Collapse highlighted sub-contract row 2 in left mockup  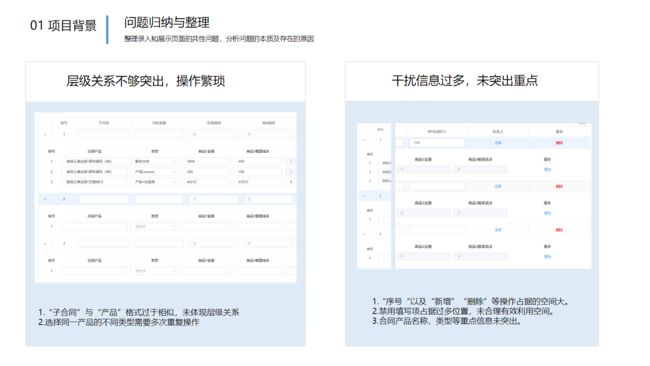pyautogui.click(x=45, y=199)
